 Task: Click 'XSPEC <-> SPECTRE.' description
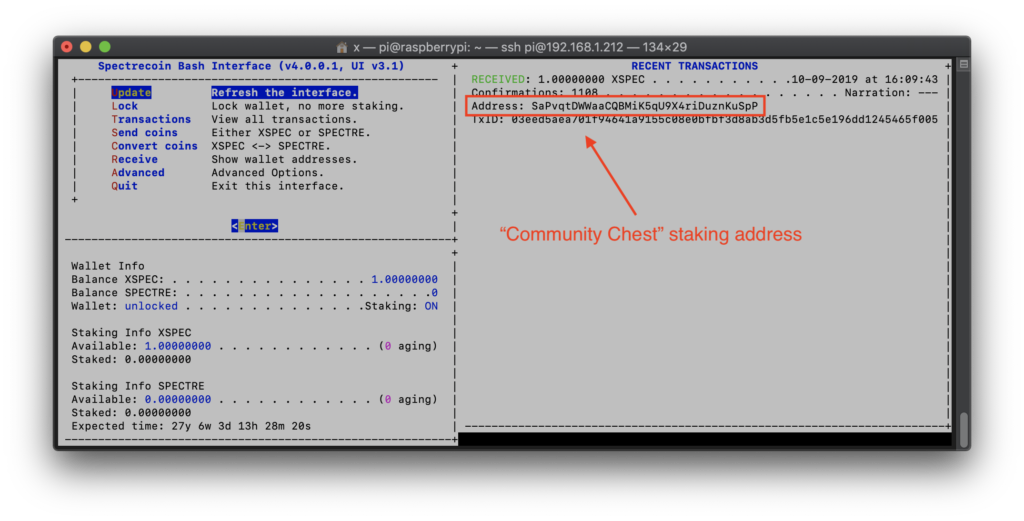(x=271, y=146)
